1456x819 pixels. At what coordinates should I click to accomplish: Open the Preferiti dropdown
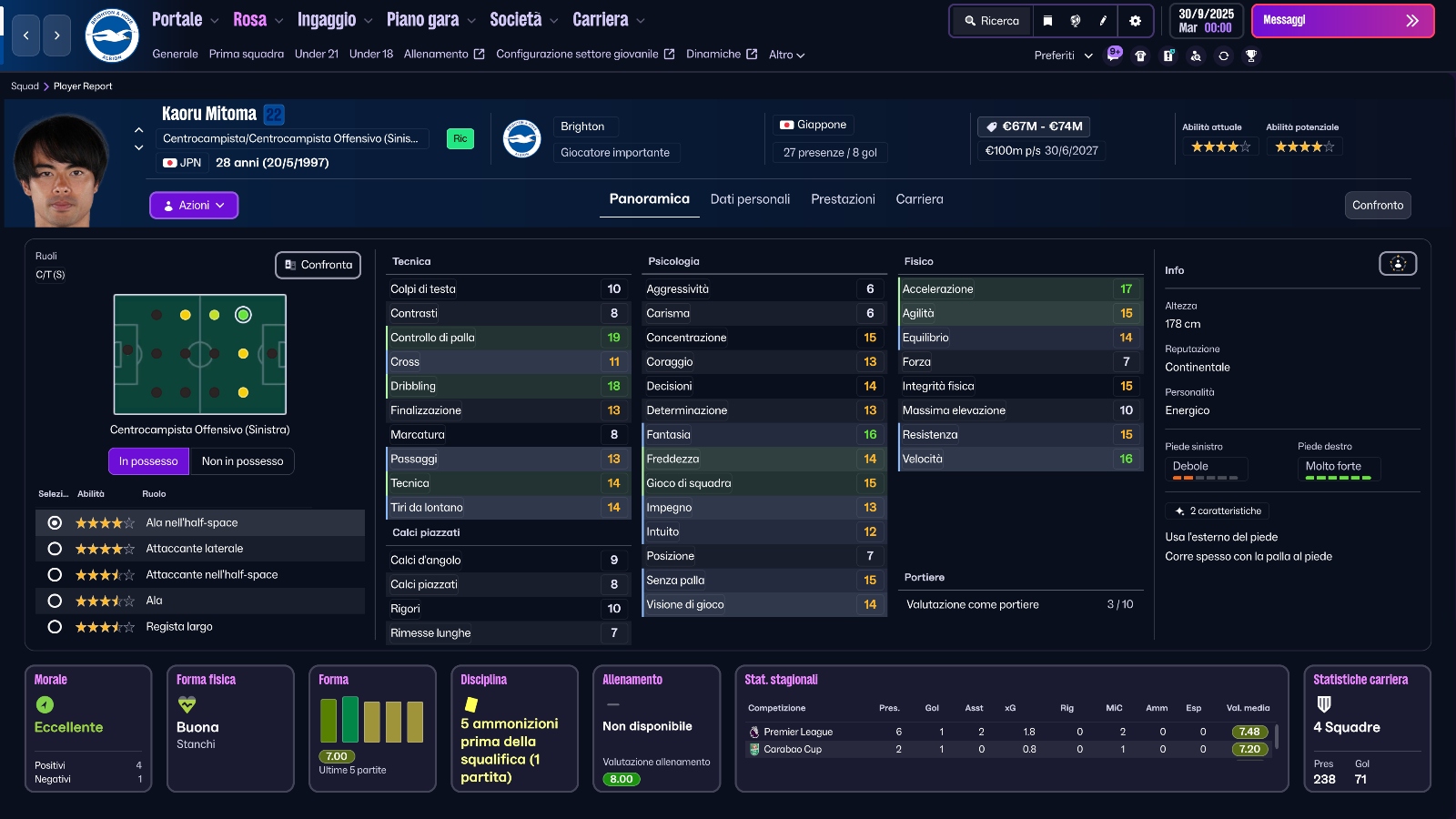click(1063, 56)
